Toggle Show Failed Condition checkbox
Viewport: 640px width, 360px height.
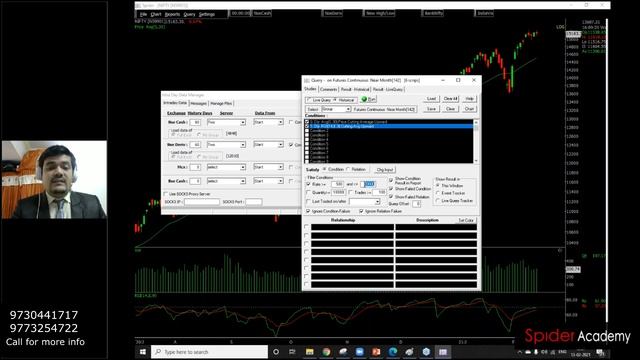391,189
